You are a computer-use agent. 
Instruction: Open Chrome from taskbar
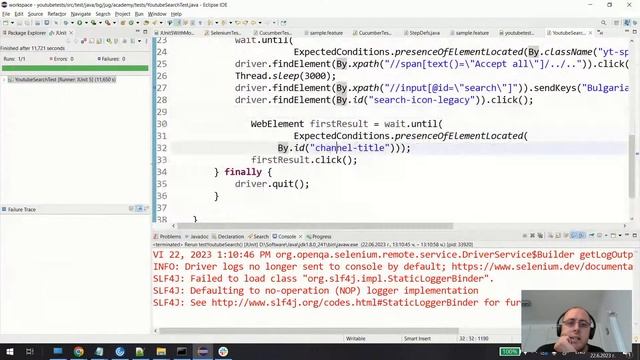click(x=79, y=351)
